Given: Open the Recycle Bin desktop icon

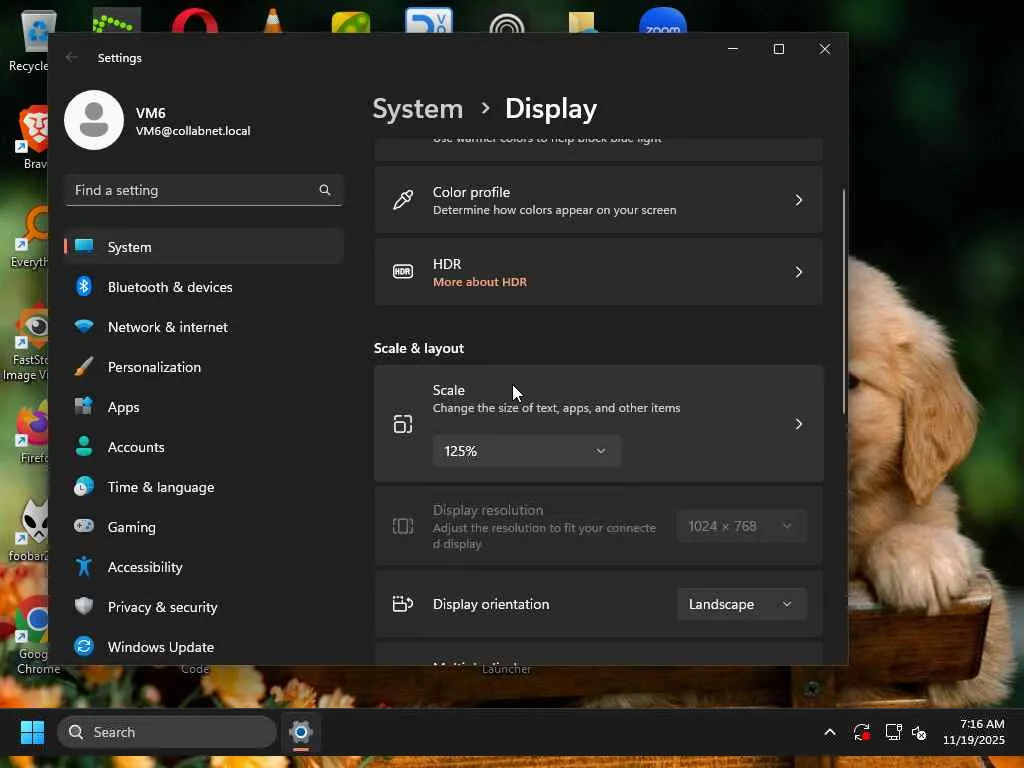Looking at the screenshot, I should 29,40.
